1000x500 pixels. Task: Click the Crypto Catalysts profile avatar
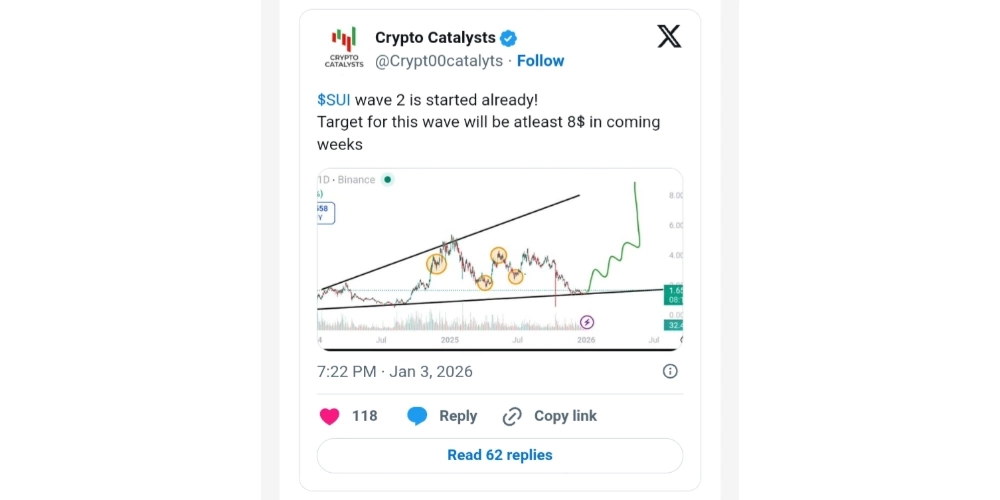[x=344, y=47]
